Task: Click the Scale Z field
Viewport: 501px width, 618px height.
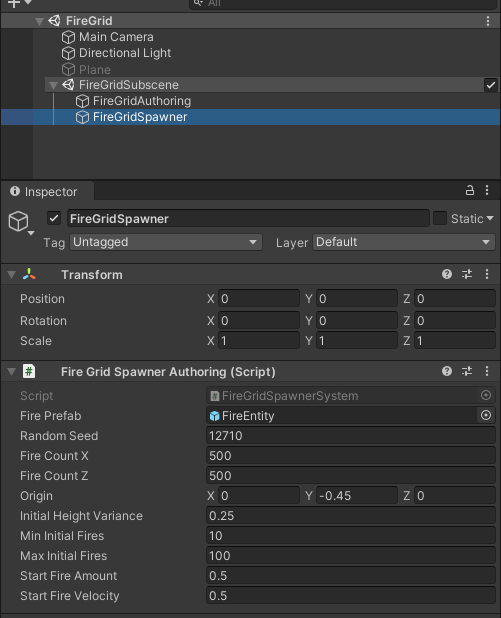Action: [455, 341]
